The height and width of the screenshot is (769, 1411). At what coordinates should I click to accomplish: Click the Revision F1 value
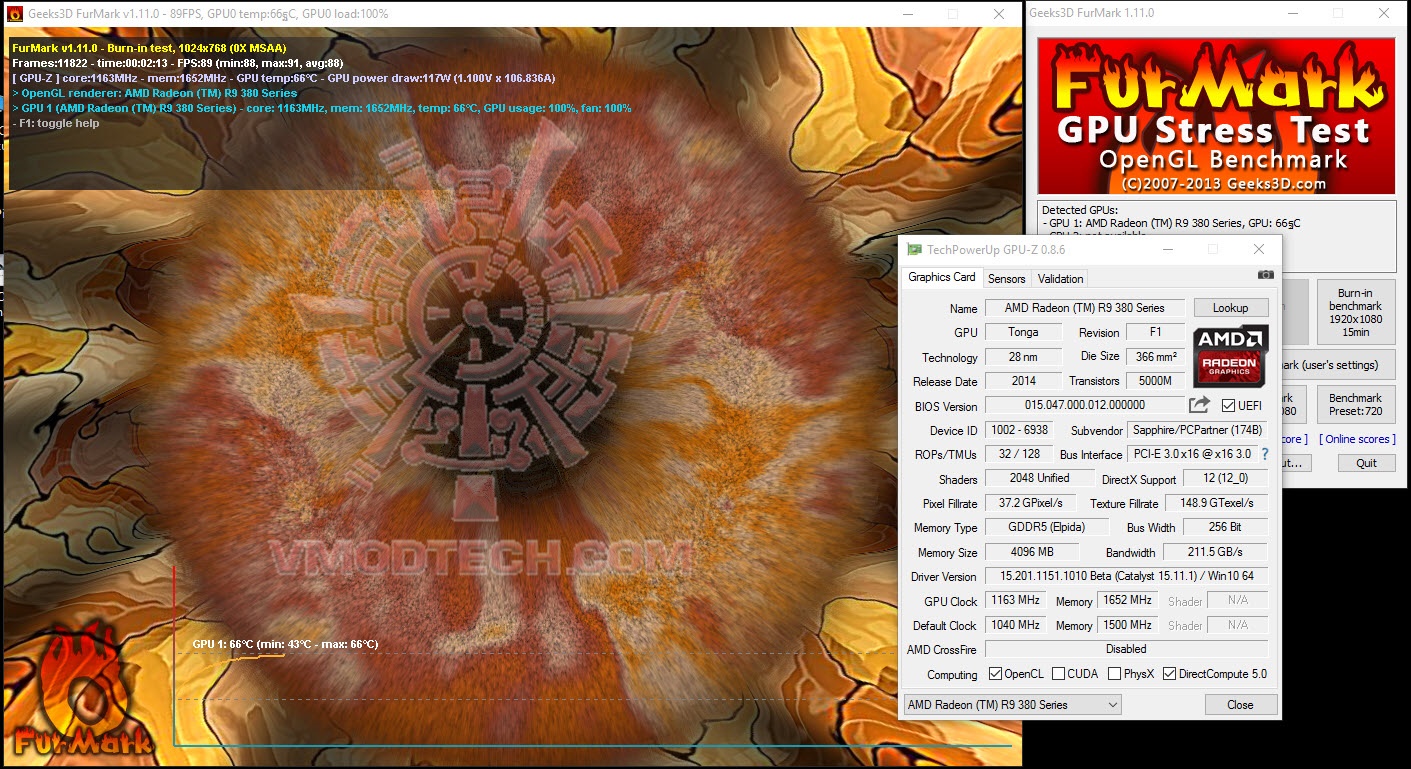1156,332
